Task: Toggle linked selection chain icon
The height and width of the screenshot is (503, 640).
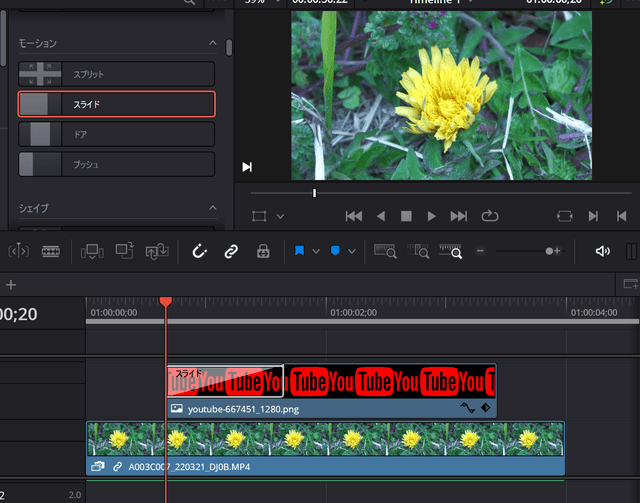Action: click(231, 251)
